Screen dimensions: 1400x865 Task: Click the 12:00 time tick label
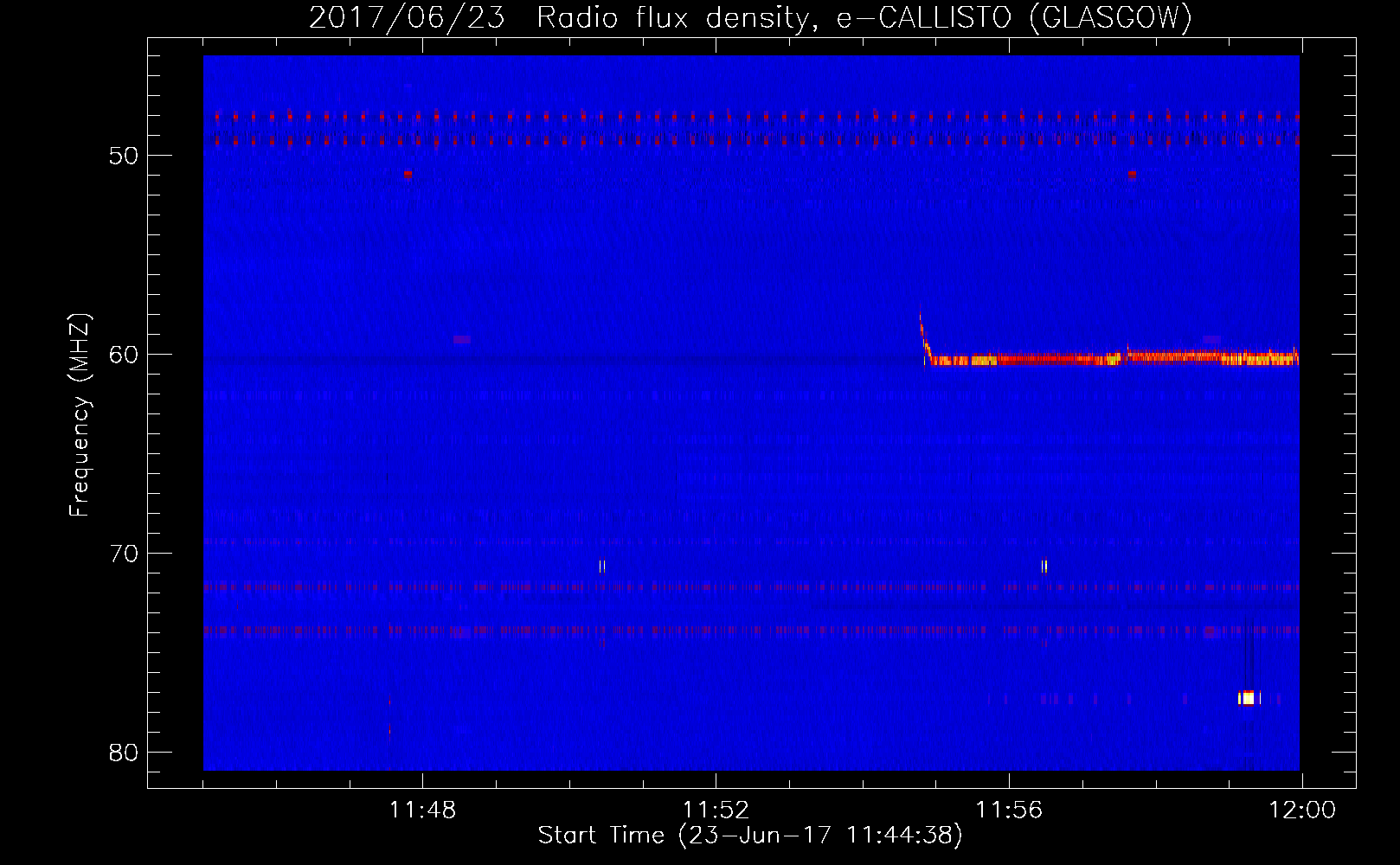1301,811
